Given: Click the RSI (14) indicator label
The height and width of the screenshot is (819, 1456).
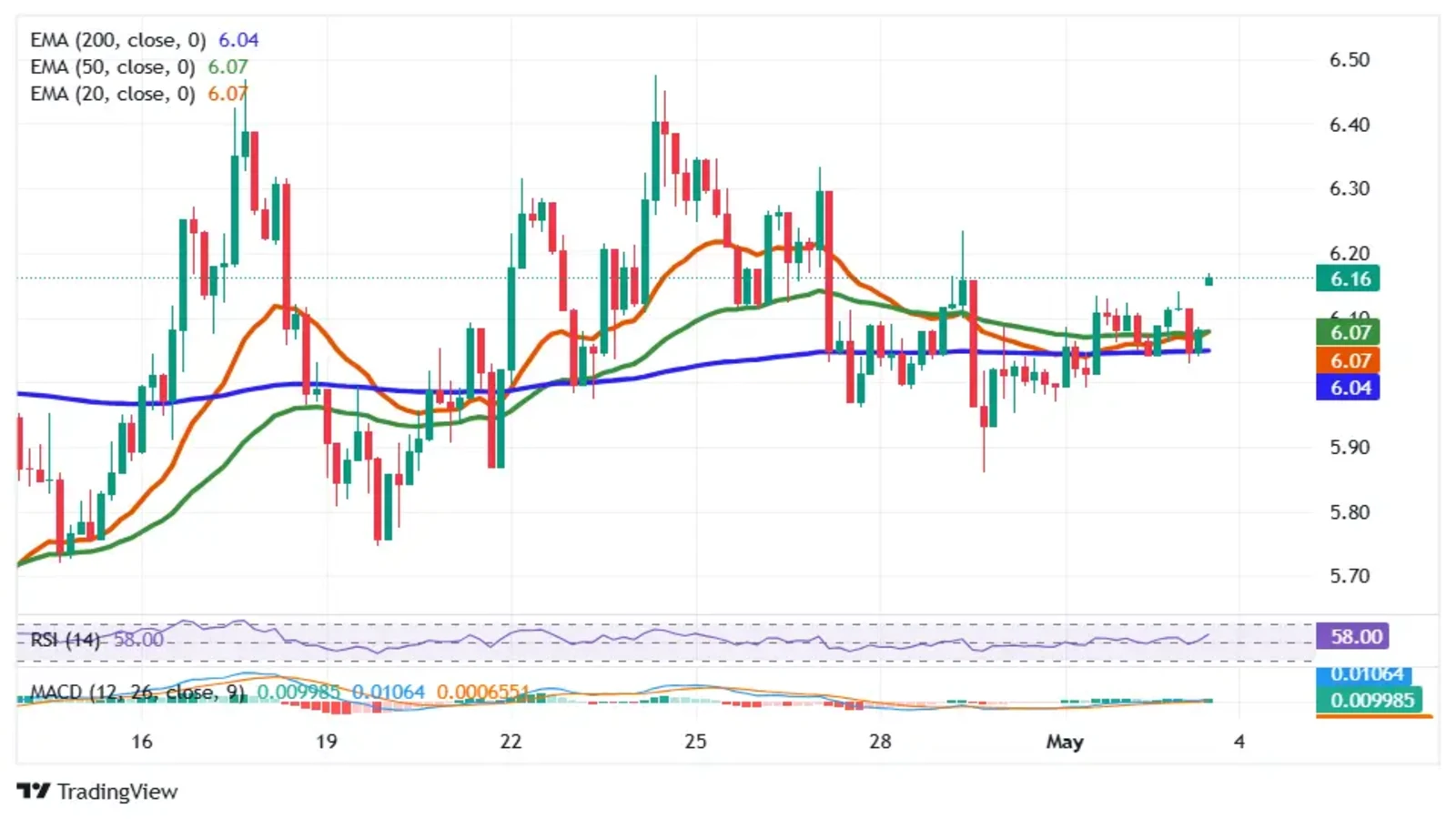Looking at the screenshot, I should [x=65, y=640].
